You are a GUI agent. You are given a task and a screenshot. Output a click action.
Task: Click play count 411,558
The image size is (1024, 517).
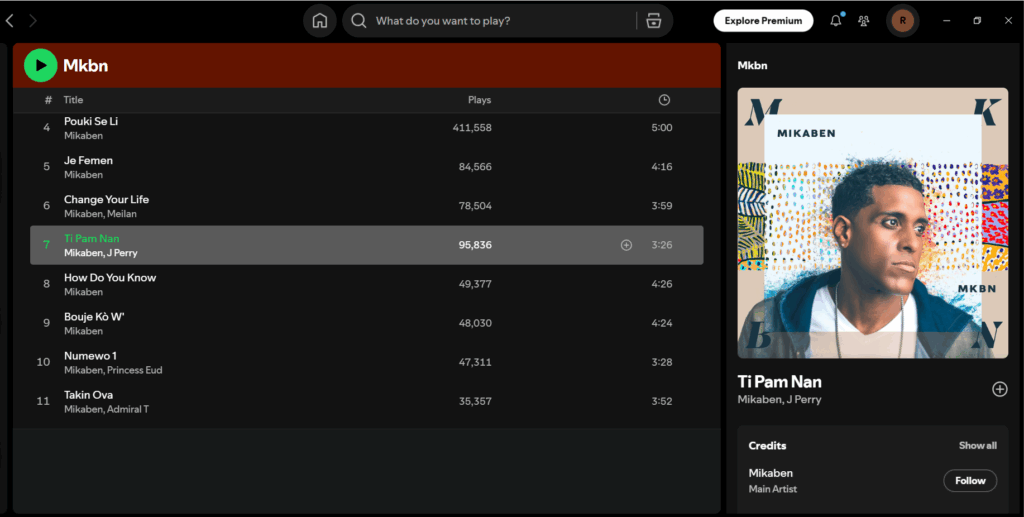tap(472, 128)
